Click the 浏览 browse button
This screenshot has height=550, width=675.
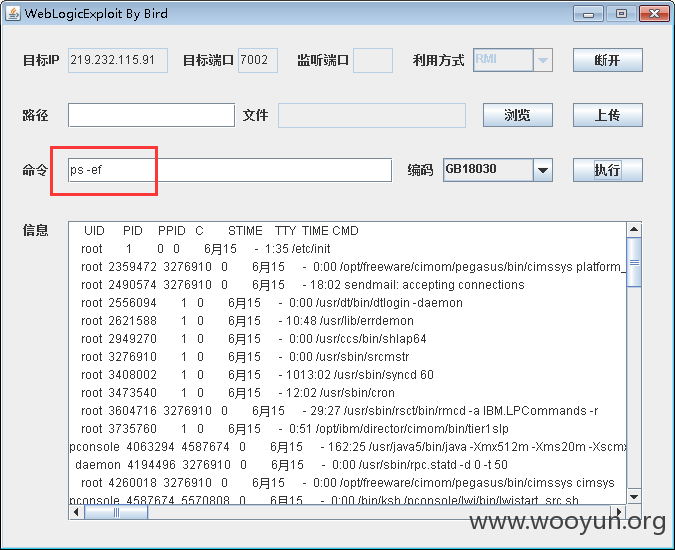(x=517, y=115)
